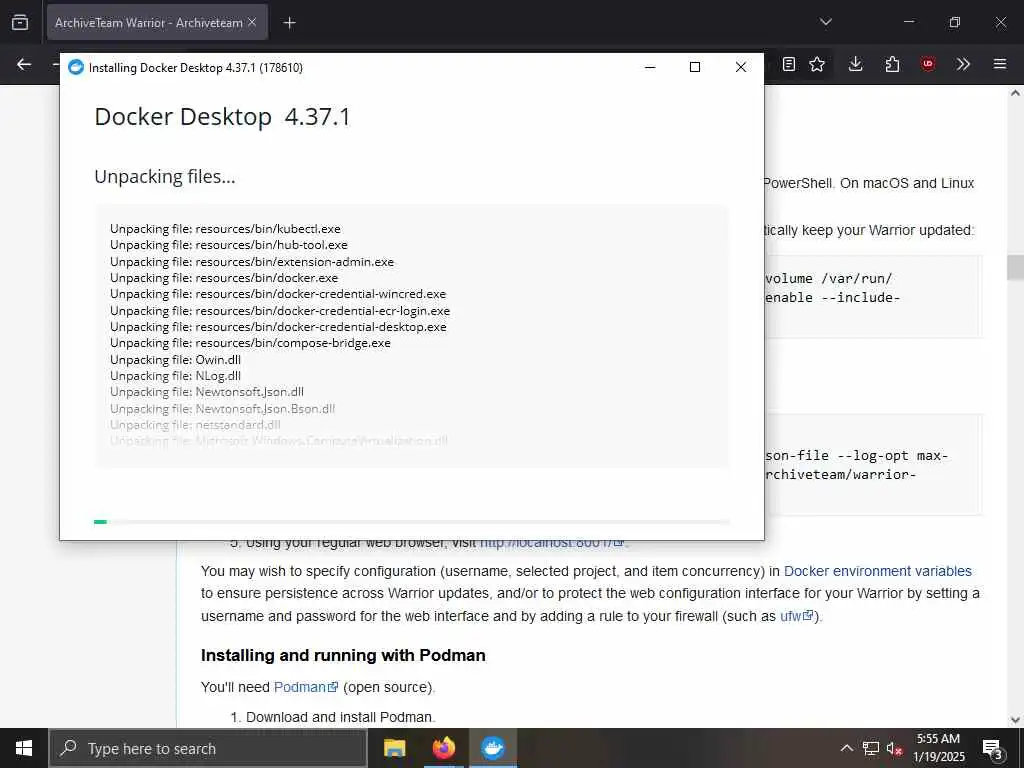Image resolution: width=1024 pixels, height=768 pixels.
Task: Select log line for docker-credential-wincred.exe
Action: (278, 294)
